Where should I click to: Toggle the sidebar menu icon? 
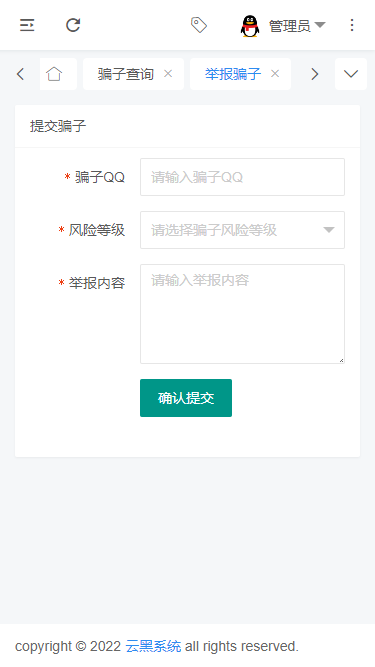[x=27, y=25]
